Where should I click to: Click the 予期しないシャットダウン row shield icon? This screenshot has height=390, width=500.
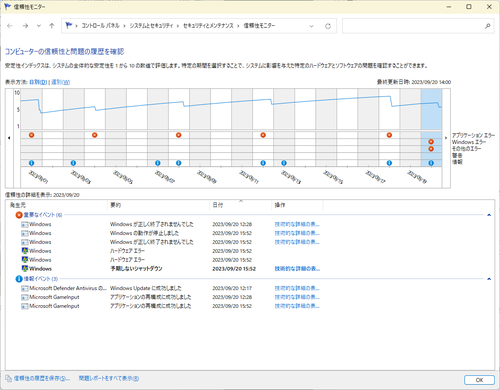pos(25,268)
